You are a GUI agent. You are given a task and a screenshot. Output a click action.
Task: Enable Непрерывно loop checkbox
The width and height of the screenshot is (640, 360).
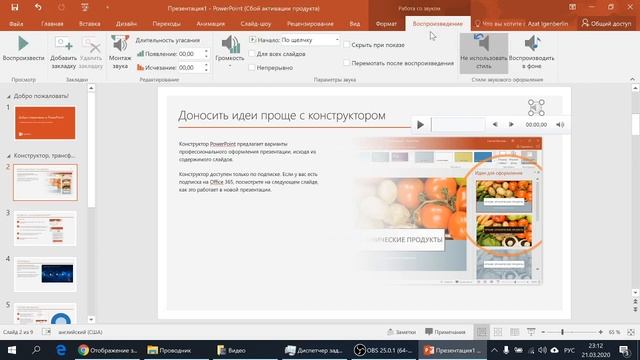252,67
